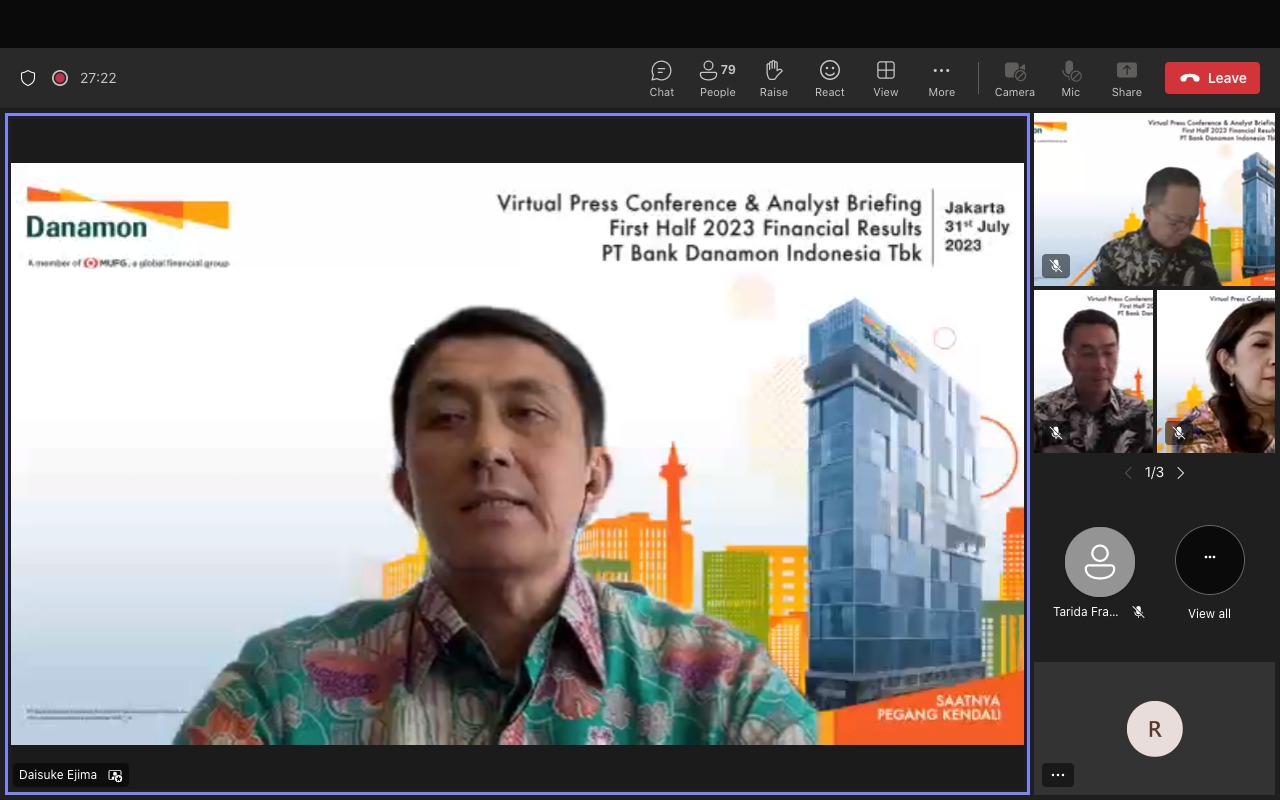Open the More actions menu

(941, 78)
